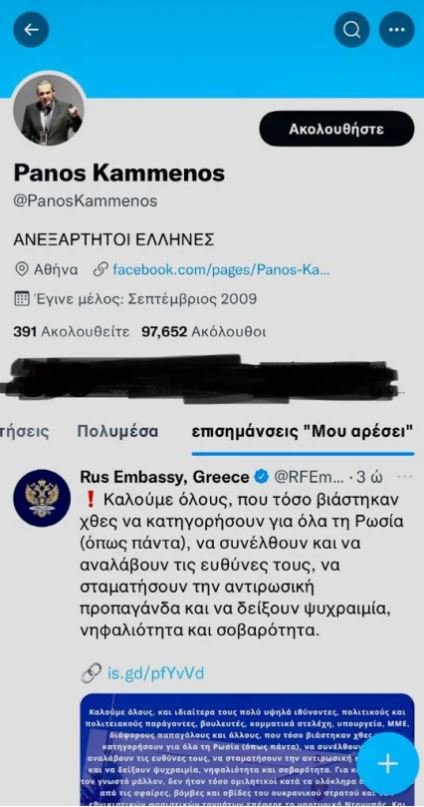View the 97,652 Ακόλουθοι followers list

click(204, 332)
